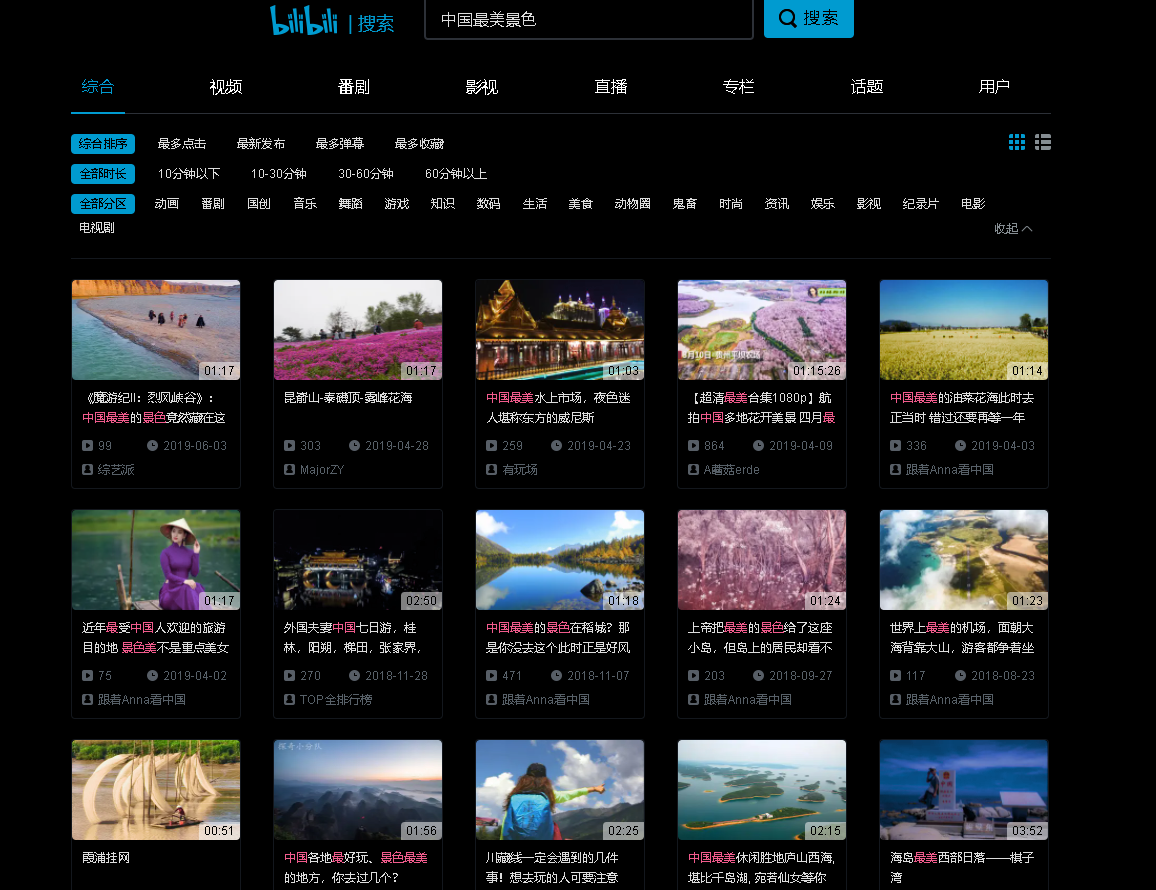Collapse filters with 收起 chevron
Viewport: 1156px width, 890px height.
pos(1013,229)
